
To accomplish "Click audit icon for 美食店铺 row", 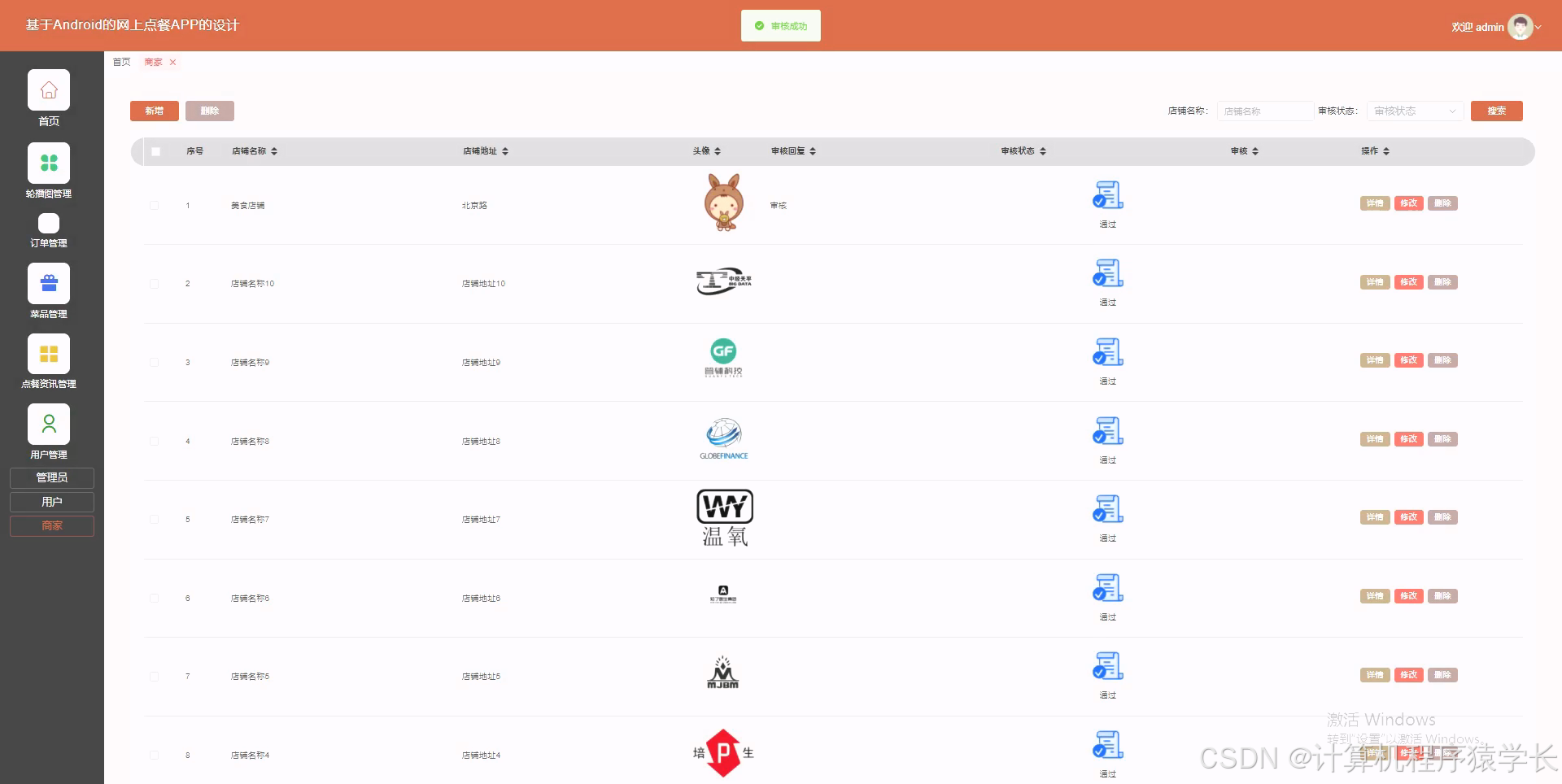I will [1108, 195].
